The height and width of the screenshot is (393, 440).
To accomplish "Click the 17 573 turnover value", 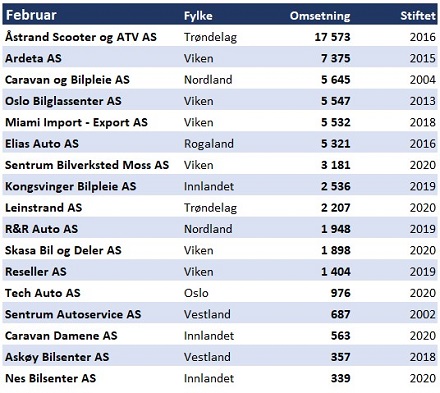I will pyautogui.click(x=332, y=37).
